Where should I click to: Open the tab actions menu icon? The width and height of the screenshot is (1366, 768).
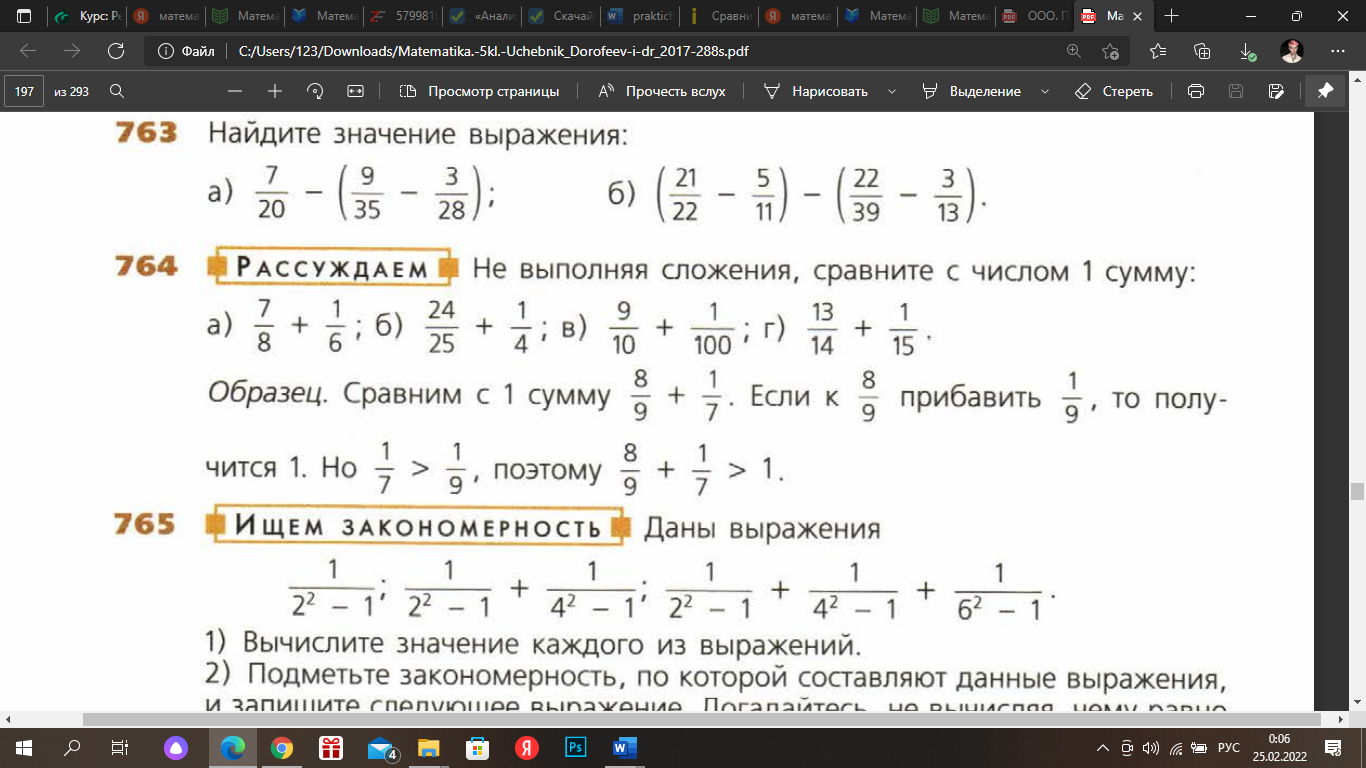pos(25,16)
